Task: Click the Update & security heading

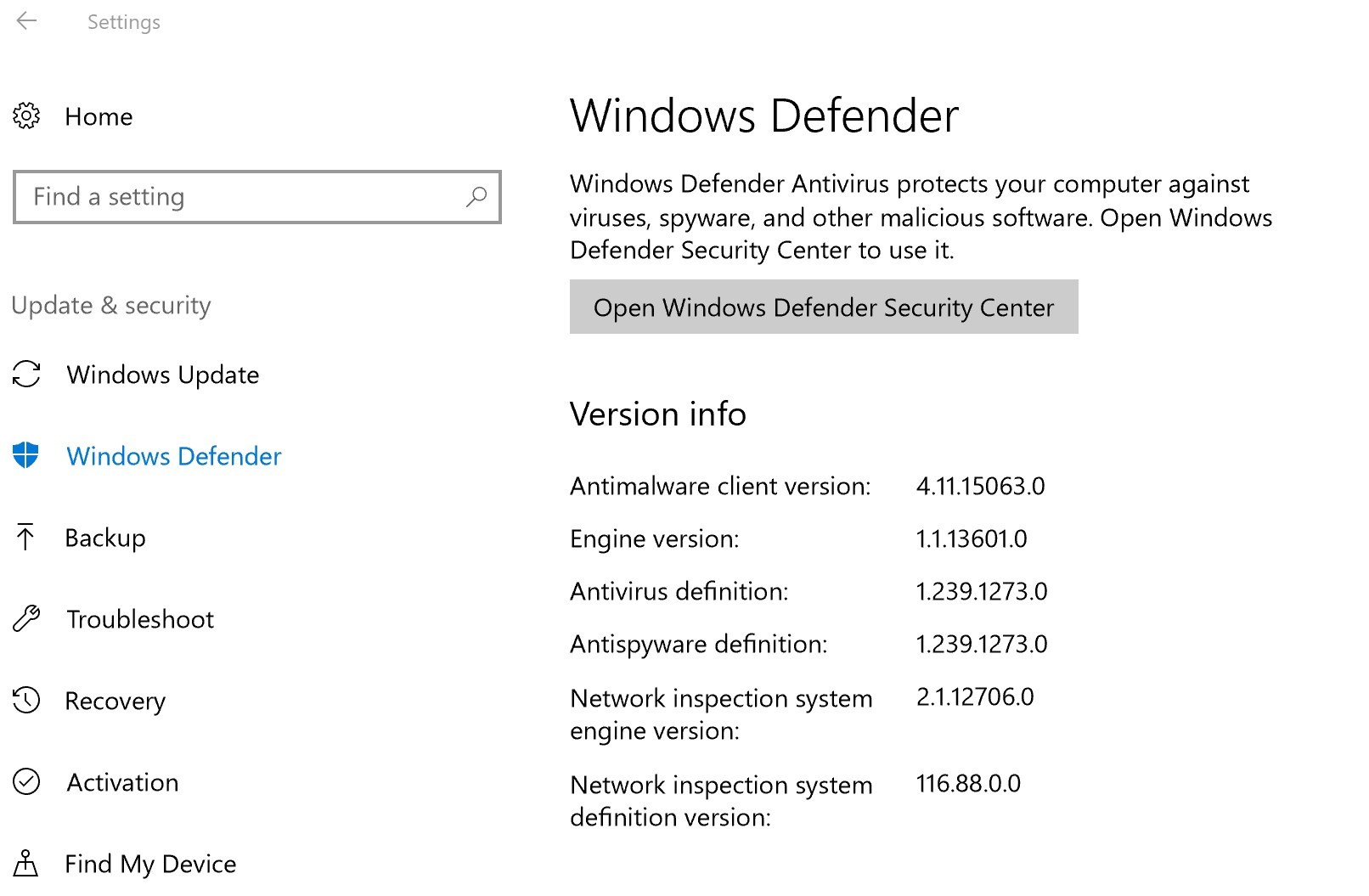Action: pos(111,305)
